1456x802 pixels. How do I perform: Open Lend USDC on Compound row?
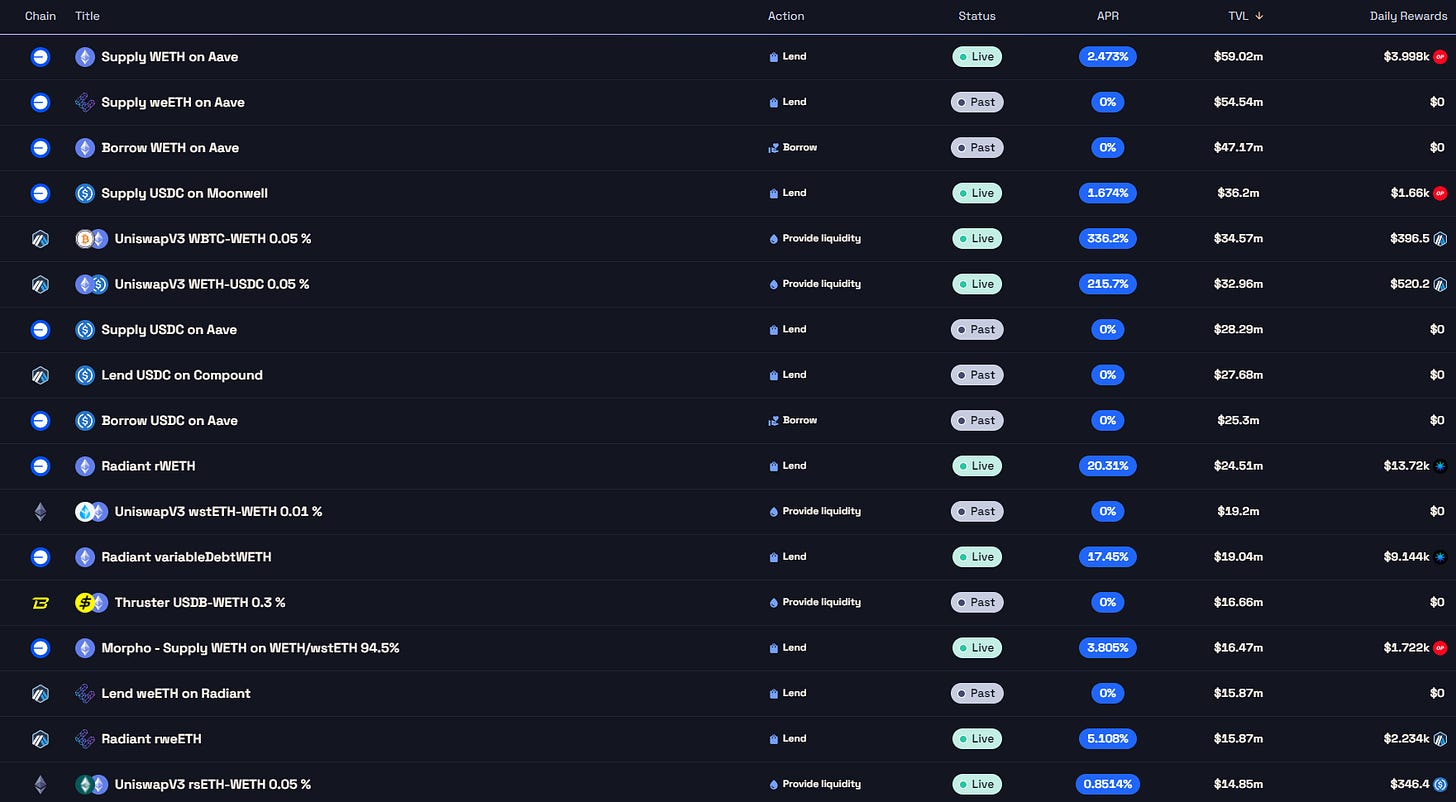click(728, 375)
